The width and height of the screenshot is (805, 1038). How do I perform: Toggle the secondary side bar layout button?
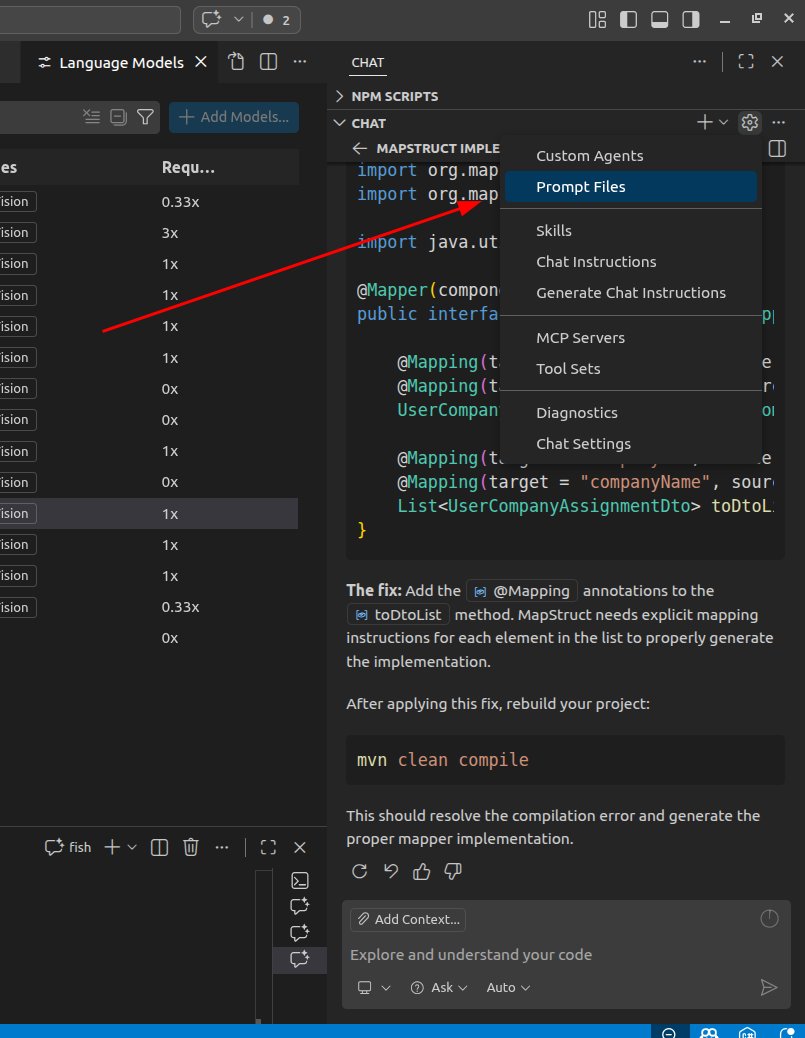pos(691,19)
